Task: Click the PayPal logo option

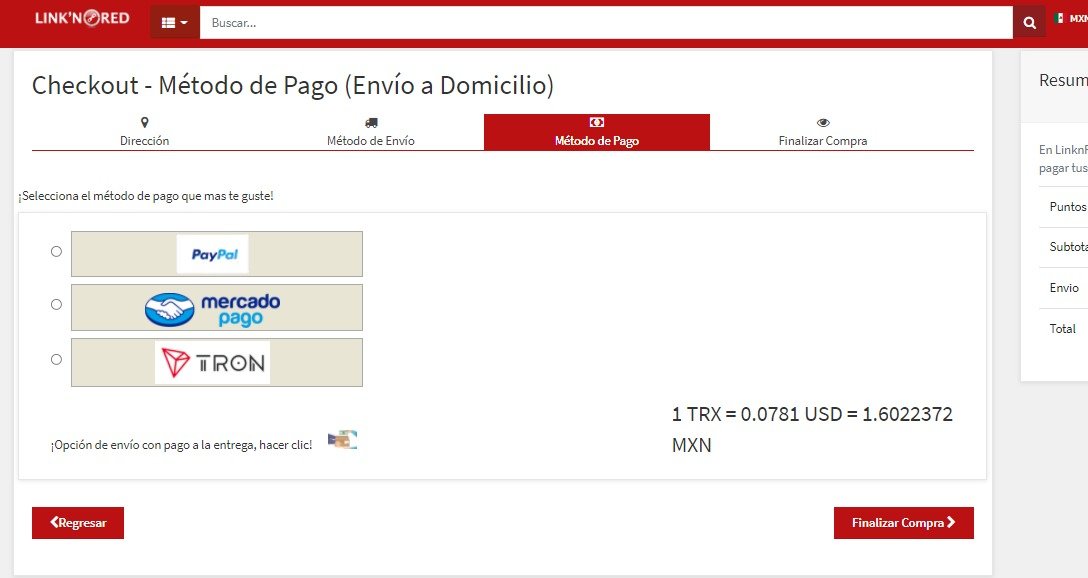Action: click(x=216, y=254)
